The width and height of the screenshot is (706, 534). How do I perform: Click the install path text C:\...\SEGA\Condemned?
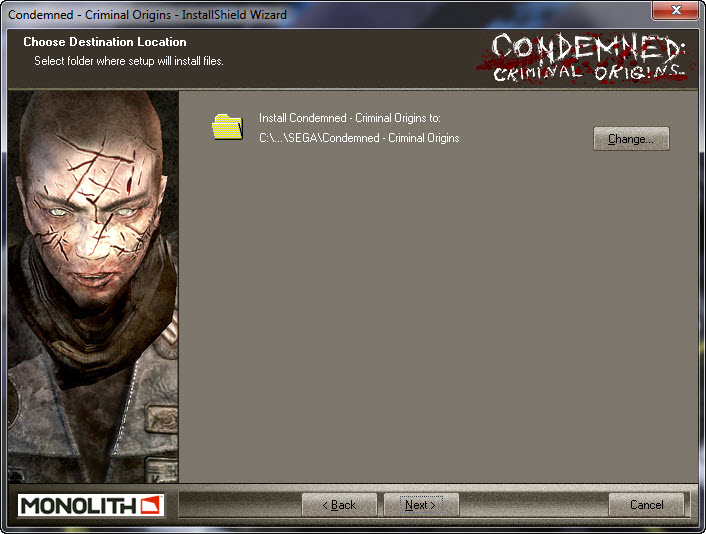(359, 138)
